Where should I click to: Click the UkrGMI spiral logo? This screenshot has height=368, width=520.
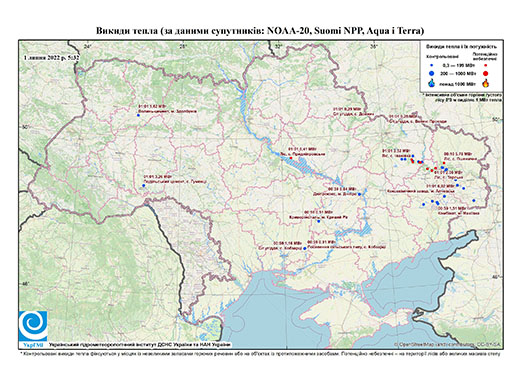point(33,326)
